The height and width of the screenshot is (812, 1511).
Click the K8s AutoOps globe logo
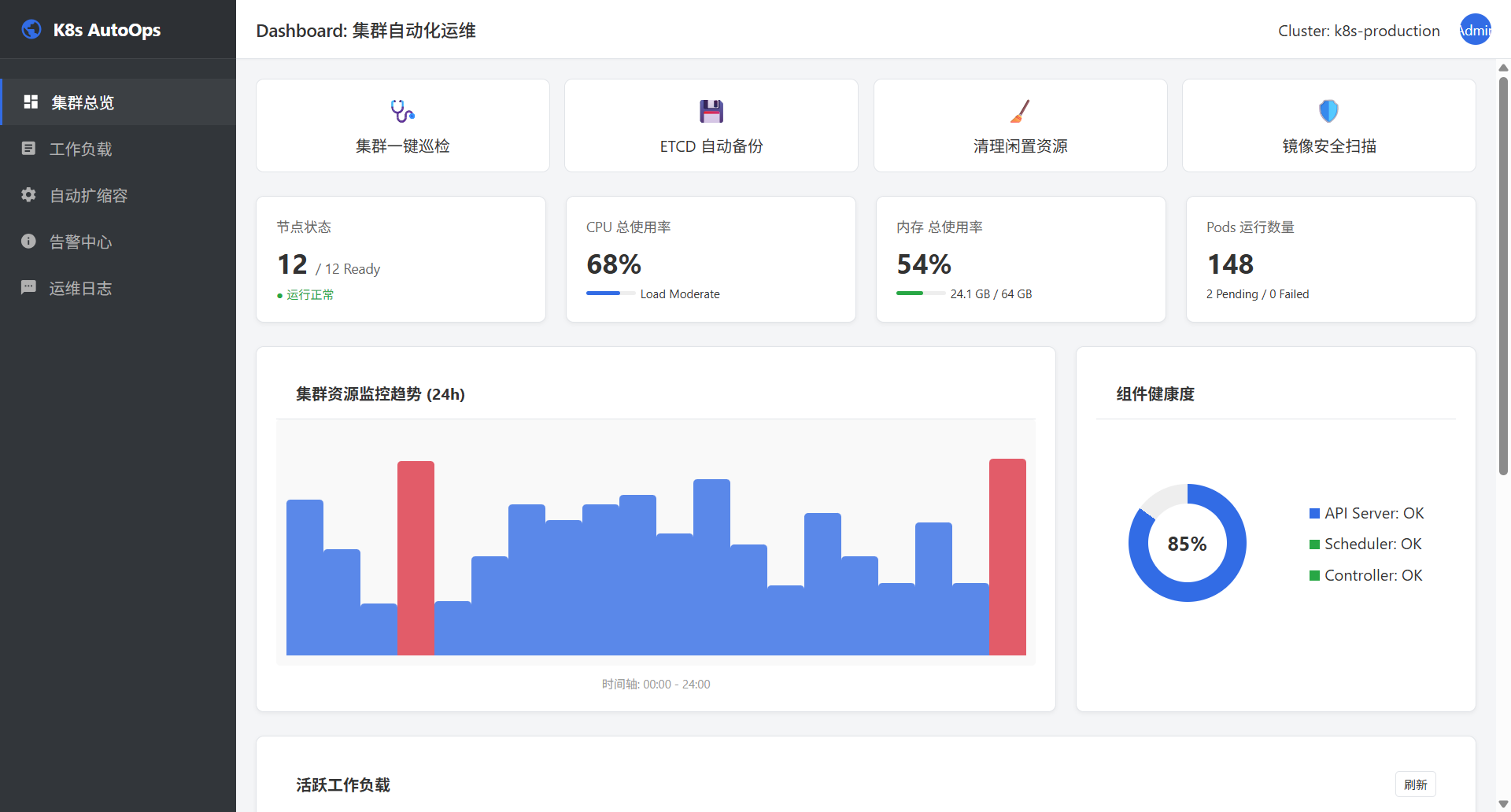pos(31,30)
